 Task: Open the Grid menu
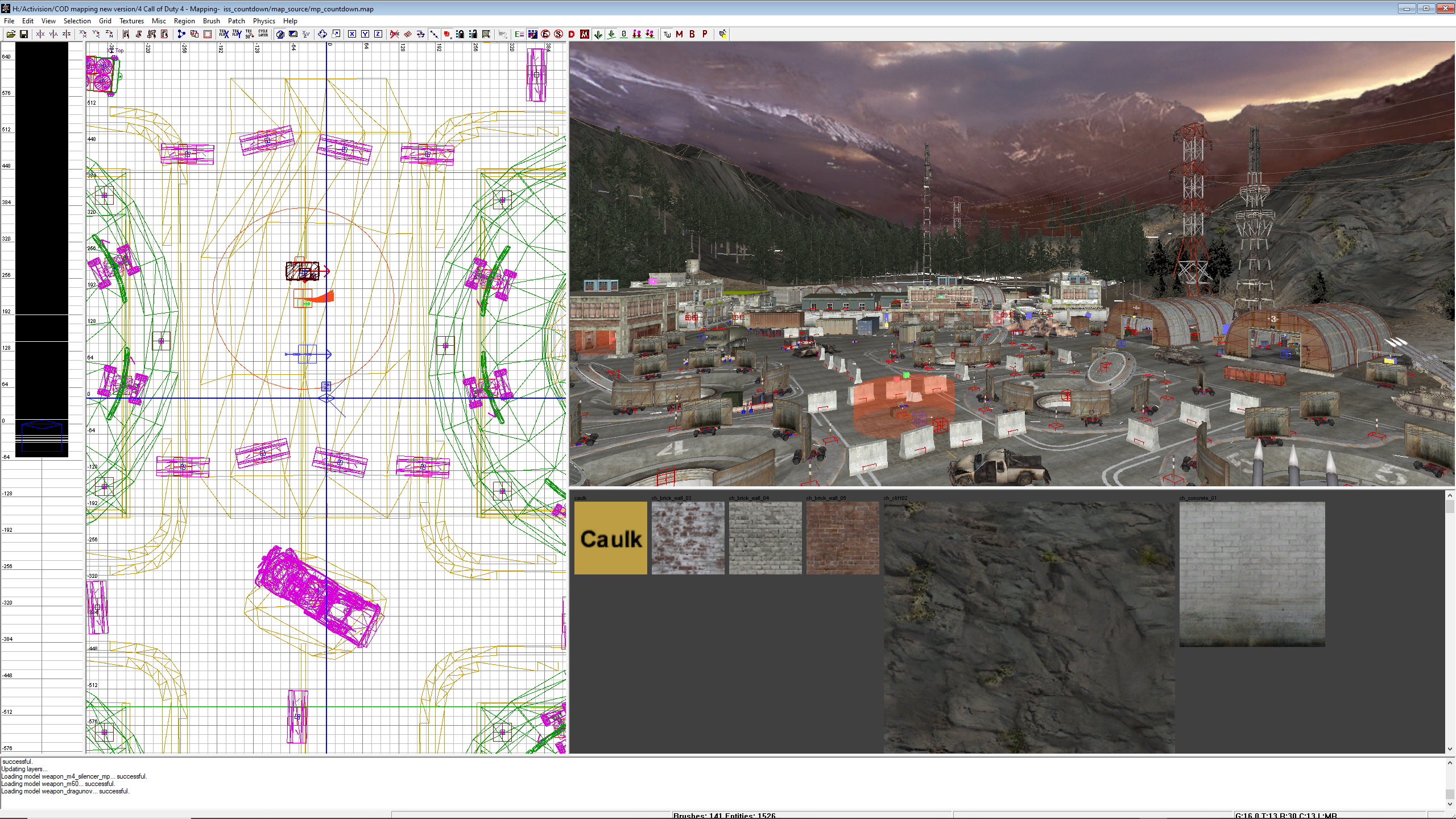tap(105, 21)
